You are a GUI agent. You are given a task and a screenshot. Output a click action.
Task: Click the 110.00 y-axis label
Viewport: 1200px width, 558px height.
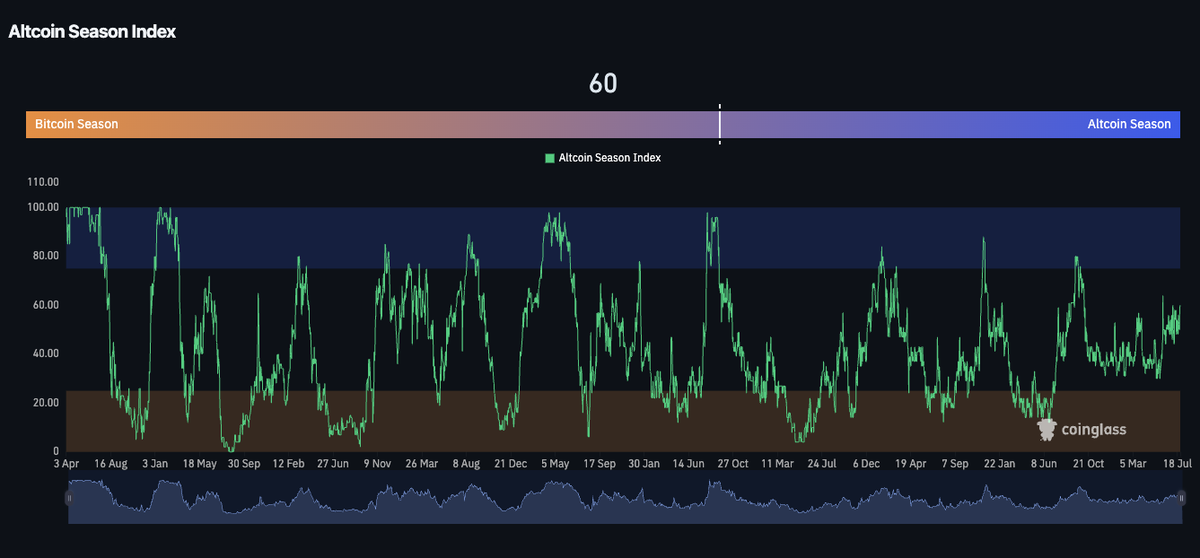42,183
